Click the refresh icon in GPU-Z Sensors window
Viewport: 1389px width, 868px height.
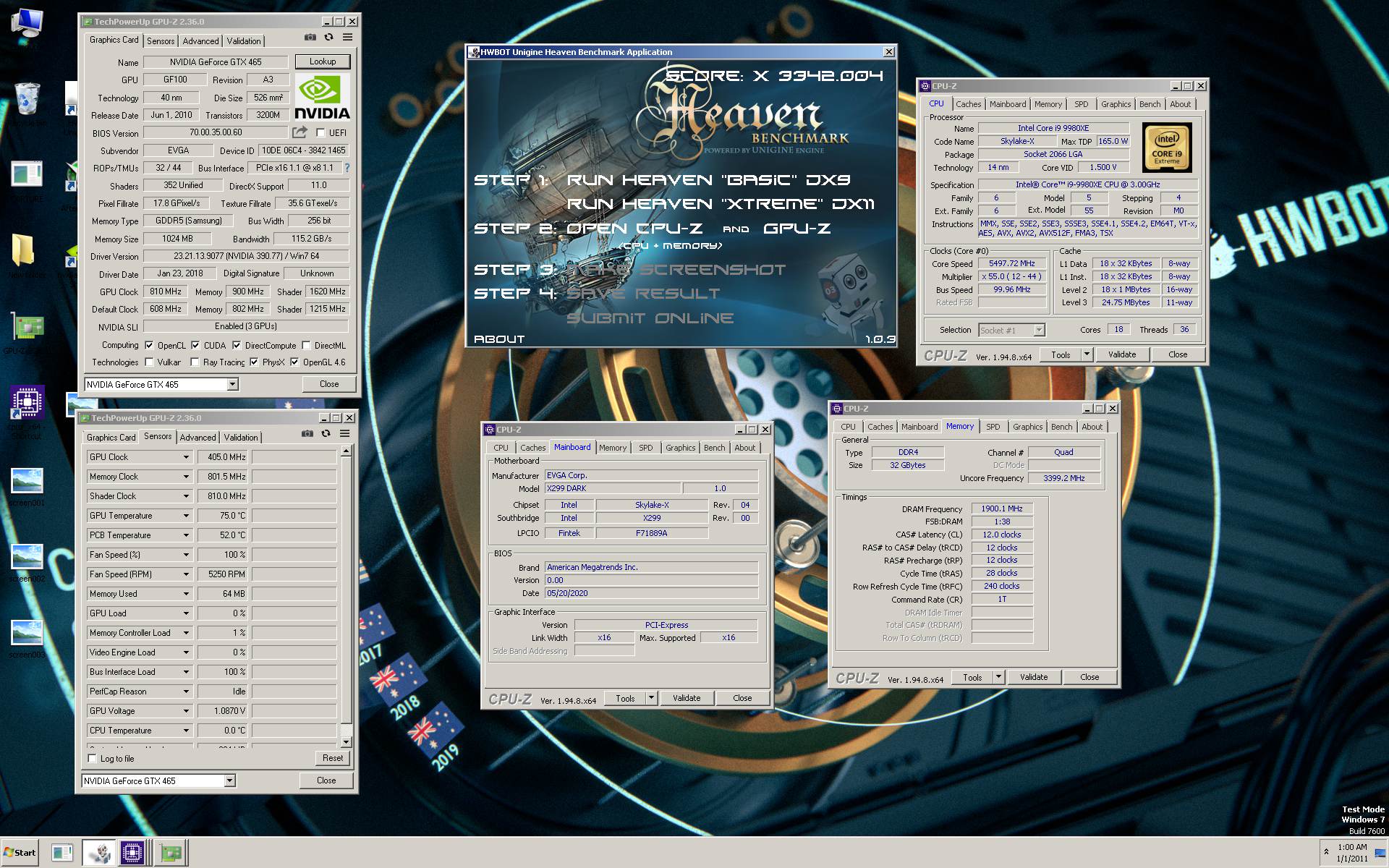tap(326, 433)
